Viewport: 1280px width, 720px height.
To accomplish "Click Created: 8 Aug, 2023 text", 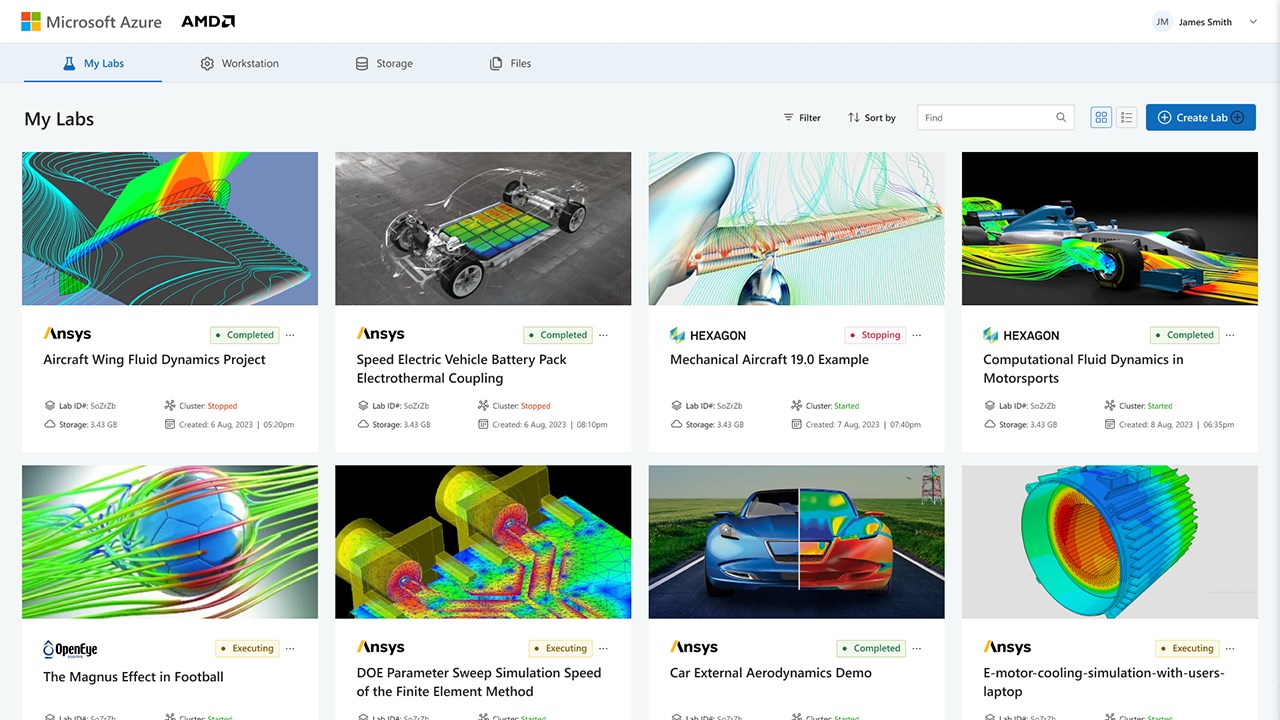I will click(x=1176, y=424).
